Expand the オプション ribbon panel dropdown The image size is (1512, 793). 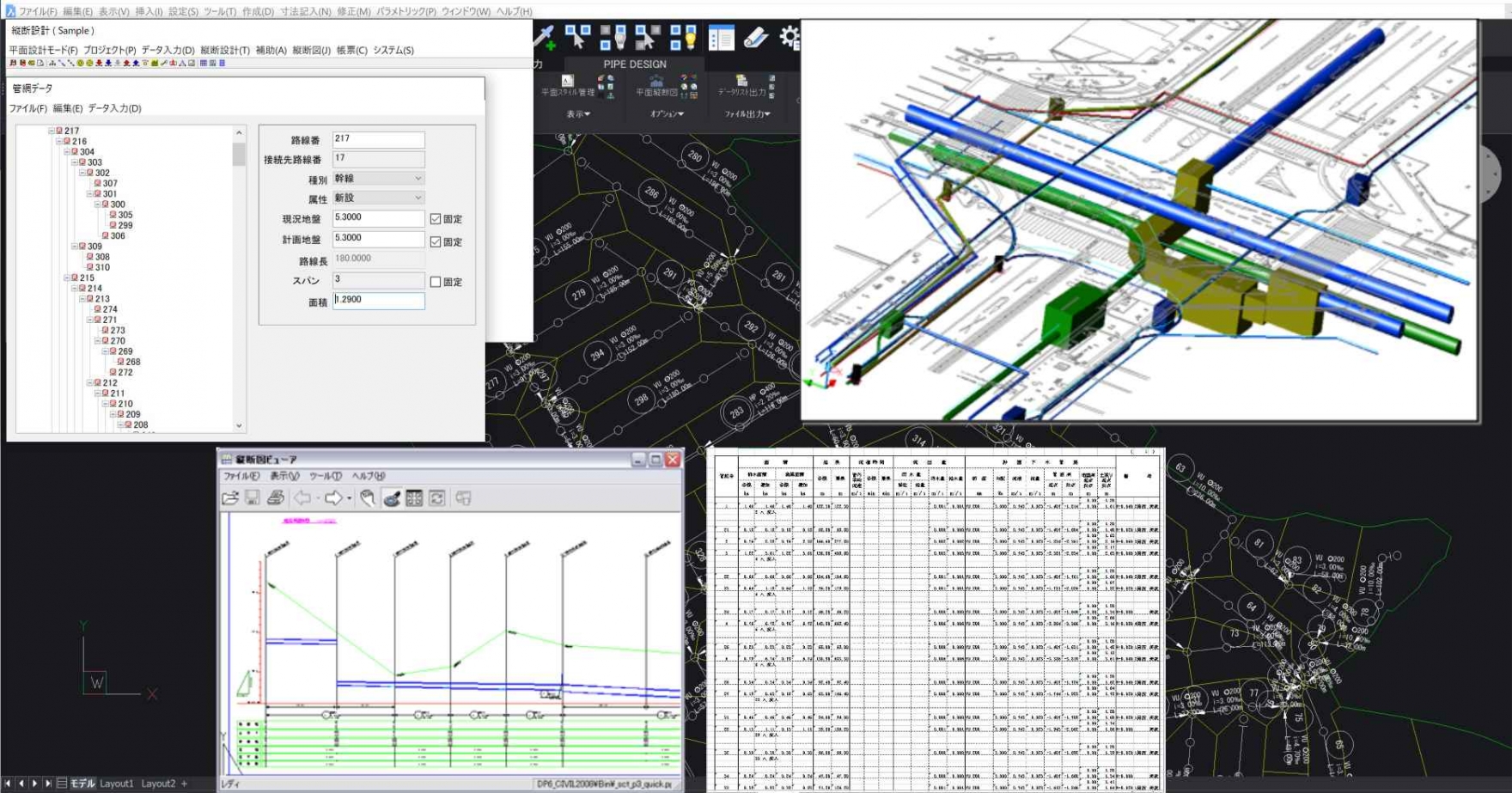click(667, 114)
